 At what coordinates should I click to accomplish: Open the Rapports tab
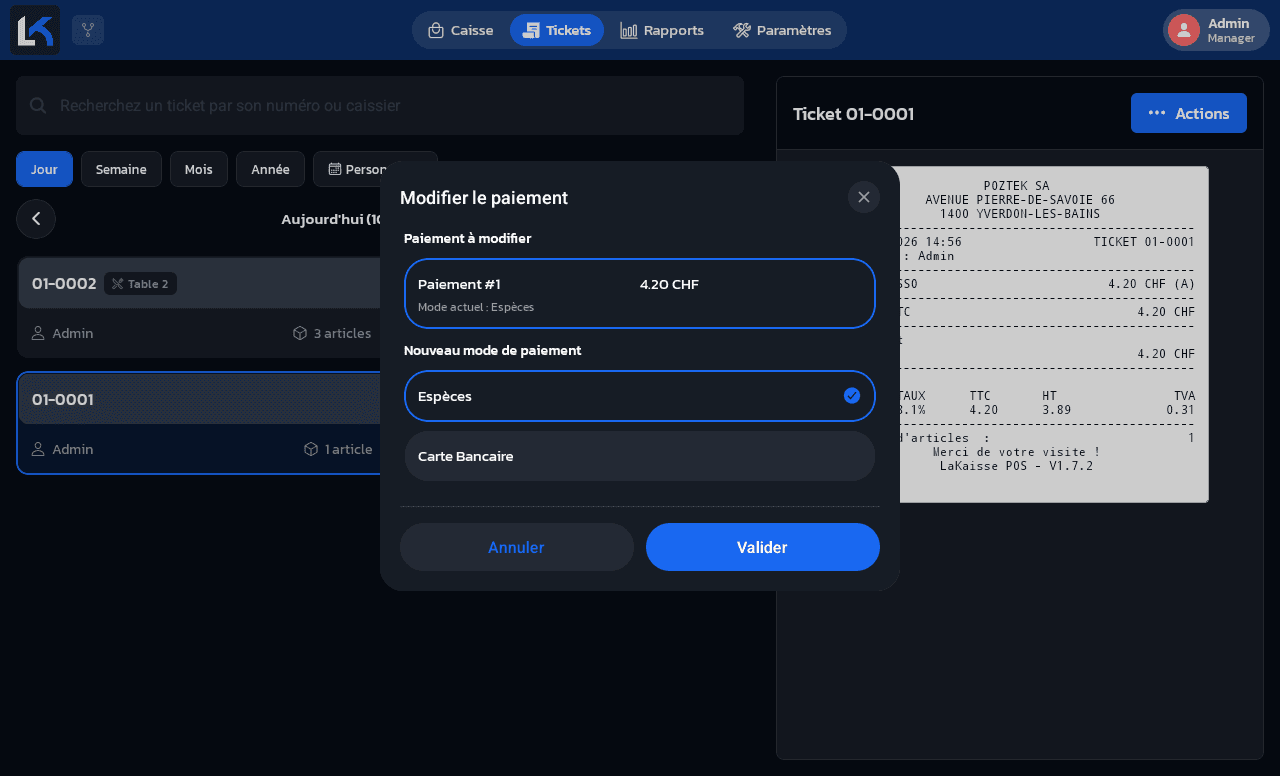pos(662,30)
